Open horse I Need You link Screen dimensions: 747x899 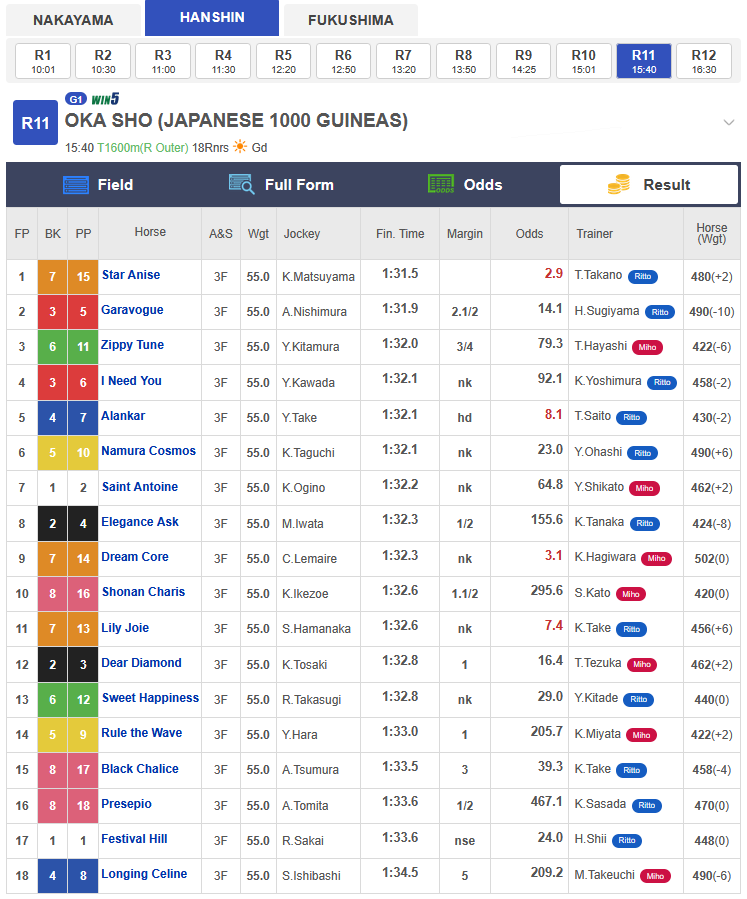131,381
